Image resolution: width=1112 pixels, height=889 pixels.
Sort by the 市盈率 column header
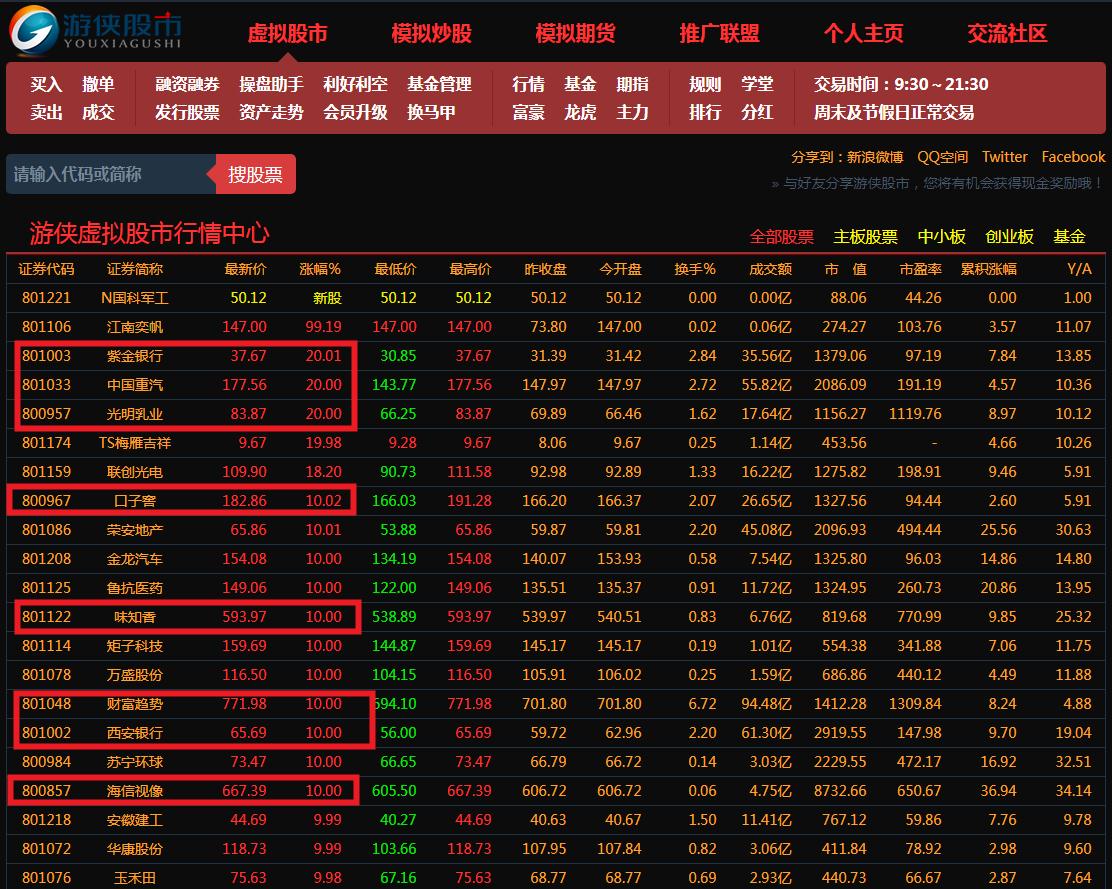coord(920,269)
